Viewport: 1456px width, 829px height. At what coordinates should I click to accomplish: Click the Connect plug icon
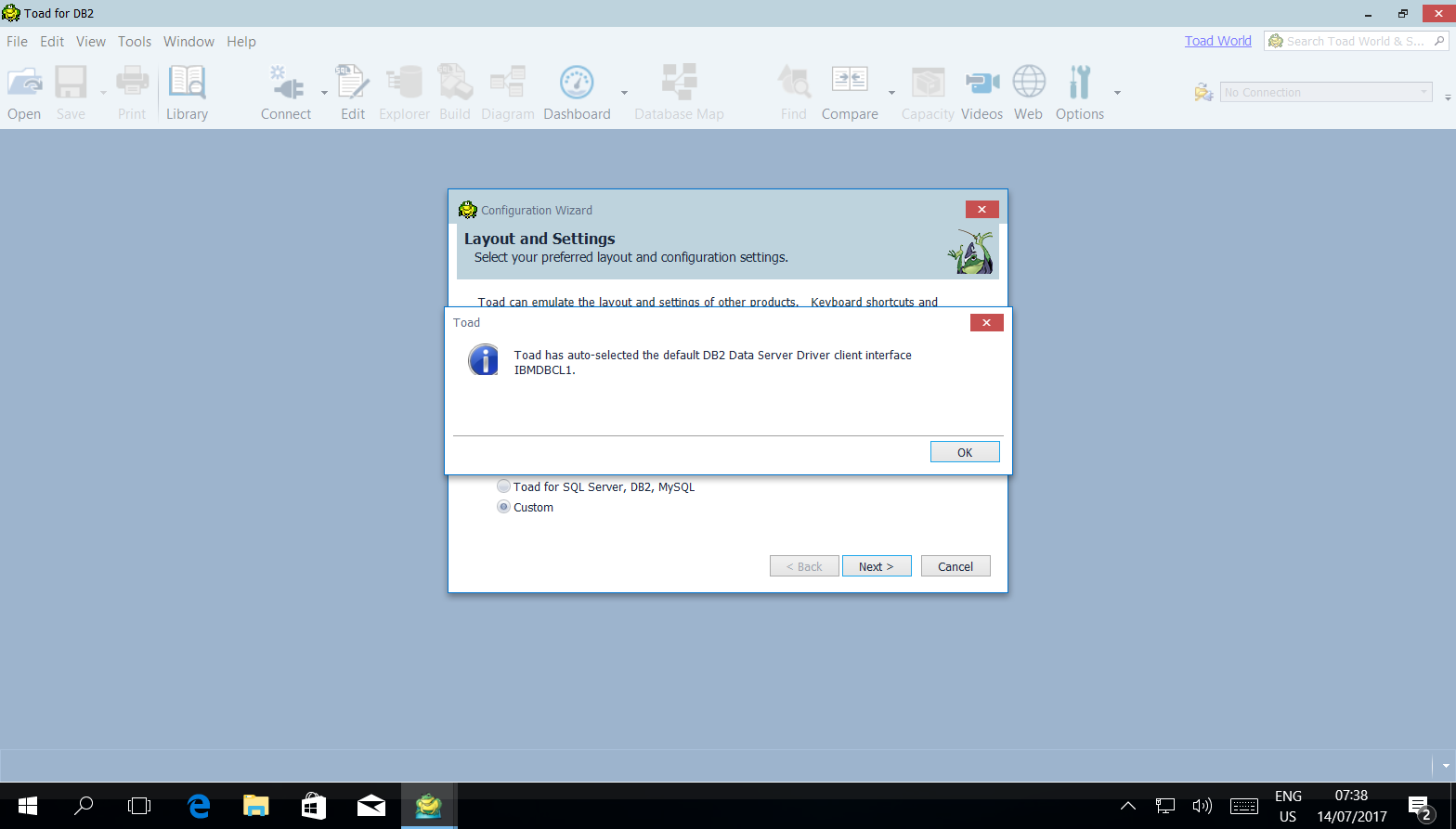coord(286,83)
